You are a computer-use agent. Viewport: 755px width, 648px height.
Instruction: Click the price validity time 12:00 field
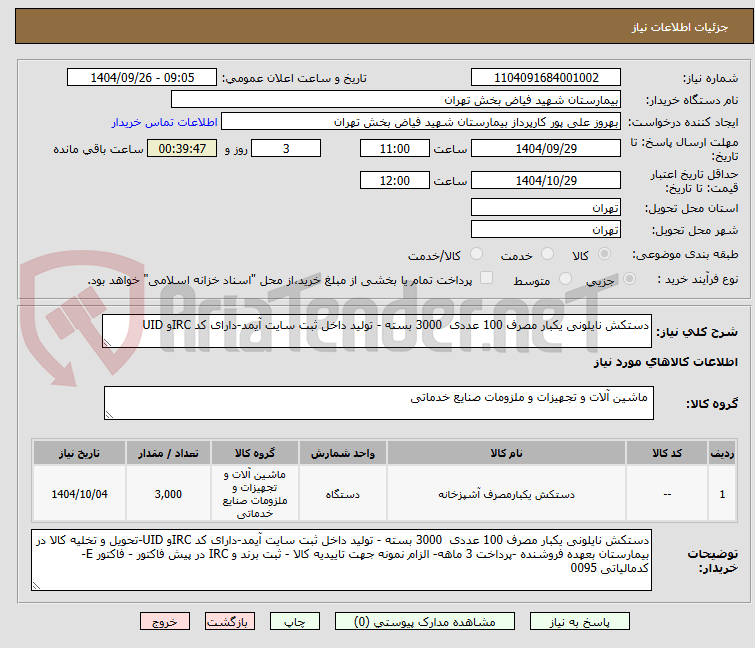tap(394, 181)
